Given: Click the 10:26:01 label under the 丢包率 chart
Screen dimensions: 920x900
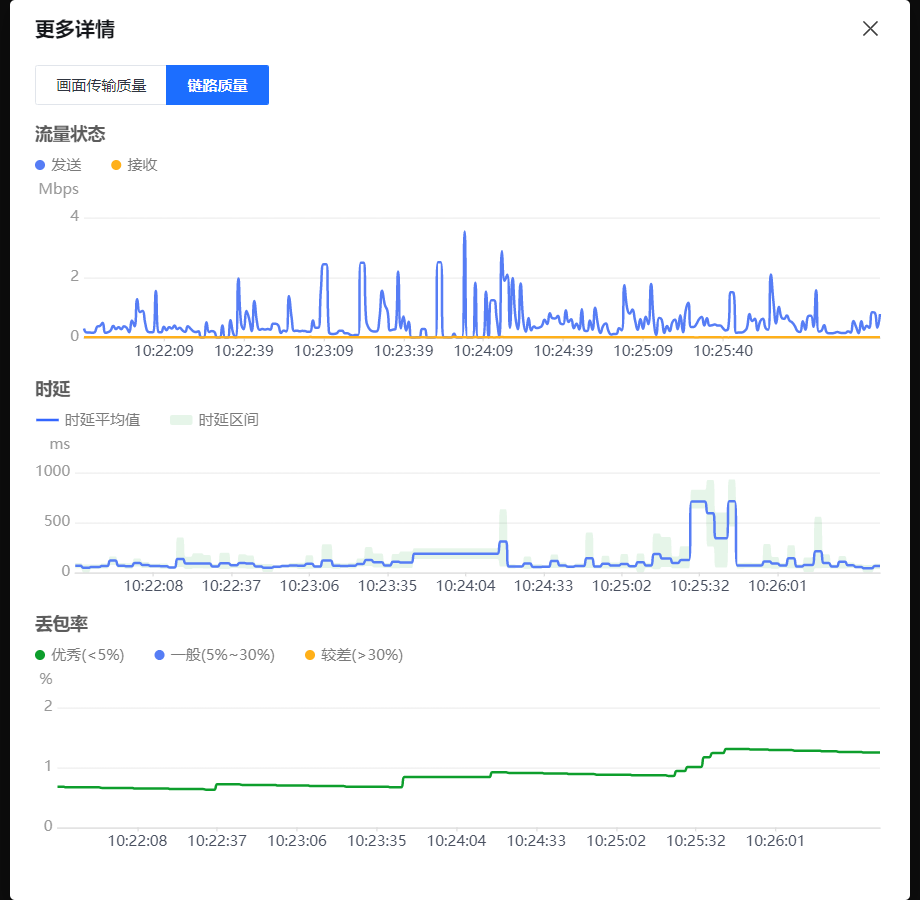Looking at the screenshot, I should 775,841.
